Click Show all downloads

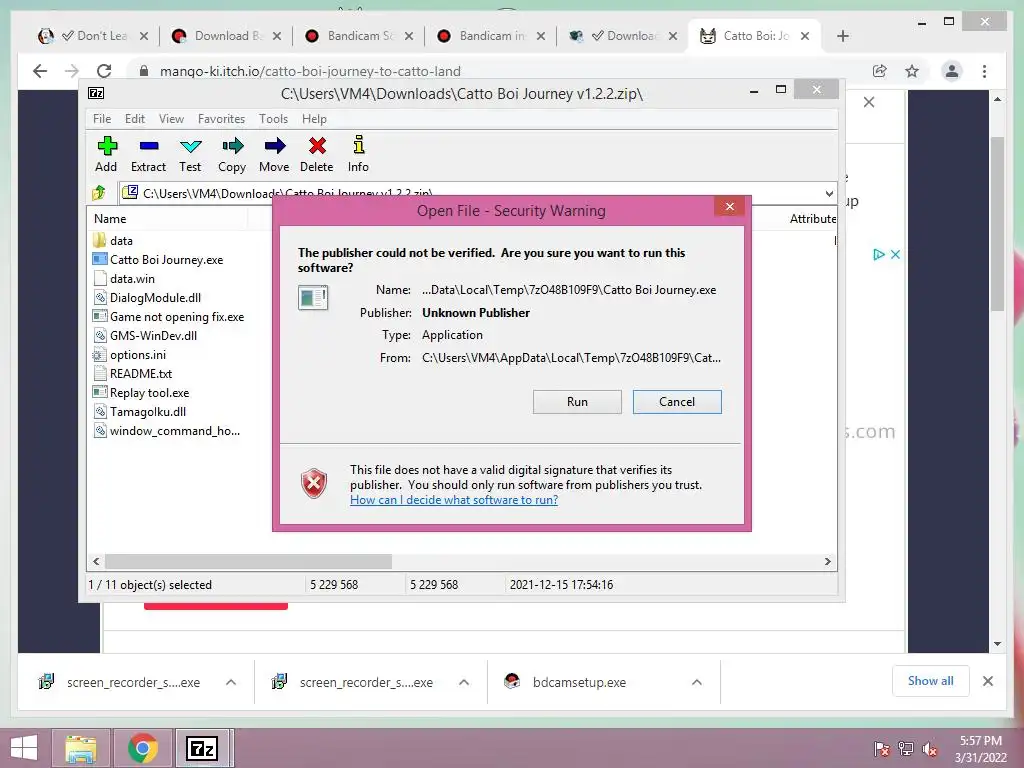coord(930,680)
